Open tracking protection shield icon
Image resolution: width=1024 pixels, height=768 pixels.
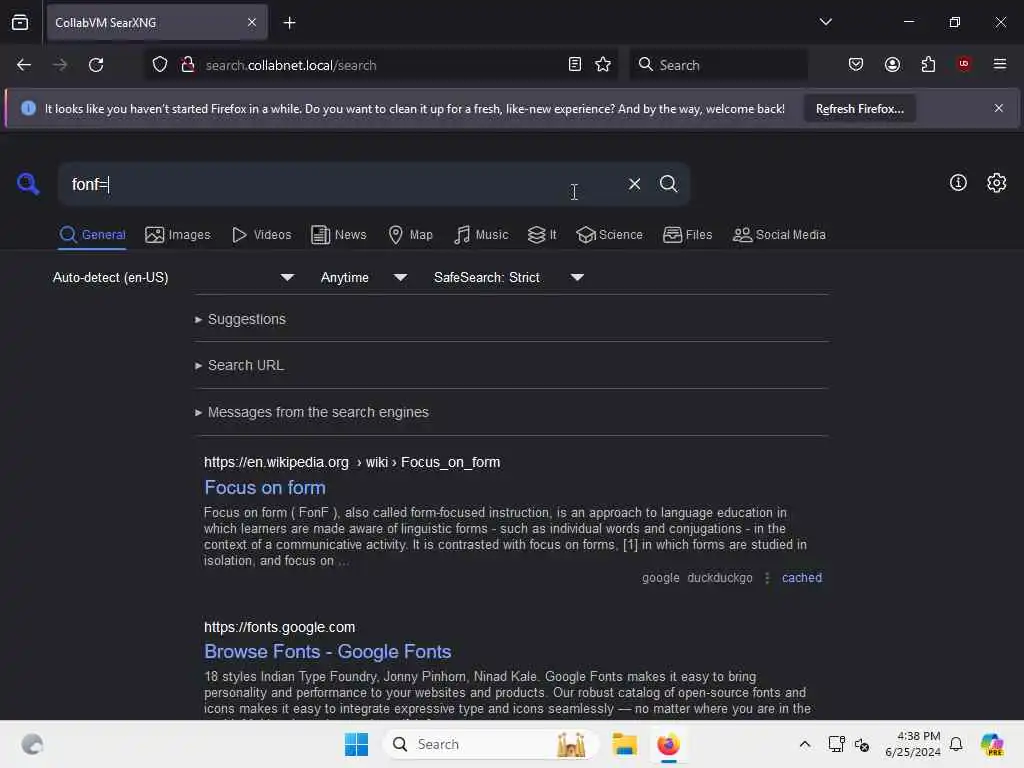160,65
